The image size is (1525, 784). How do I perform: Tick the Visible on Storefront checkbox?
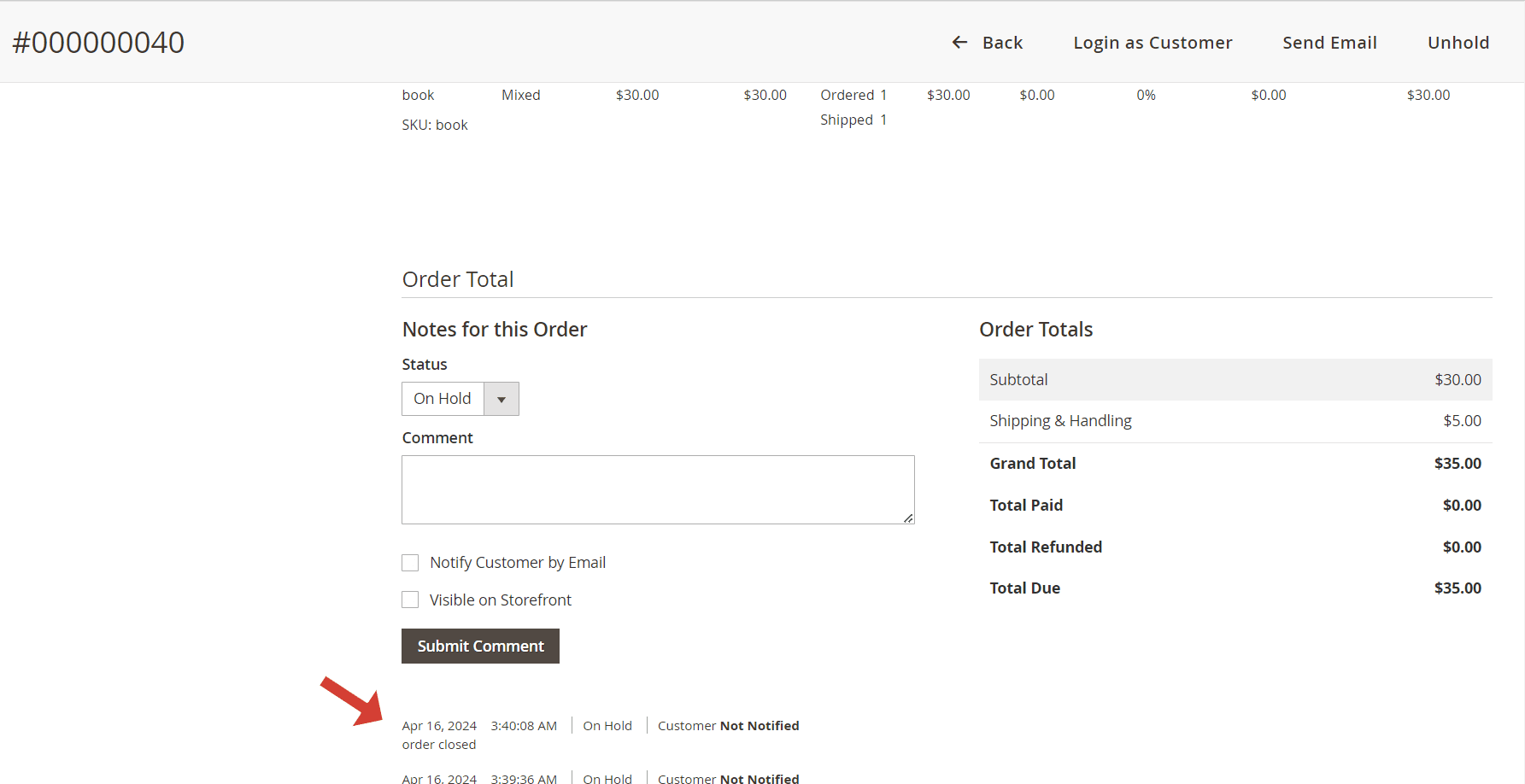(x=410, y=600)
